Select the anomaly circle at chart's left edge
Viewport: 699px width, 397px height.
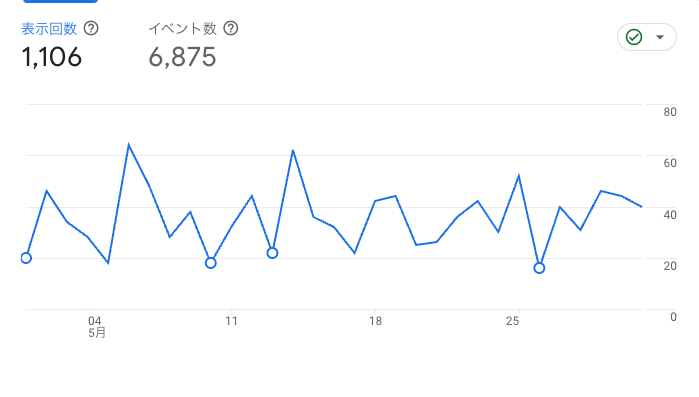[x=26, y=258]
